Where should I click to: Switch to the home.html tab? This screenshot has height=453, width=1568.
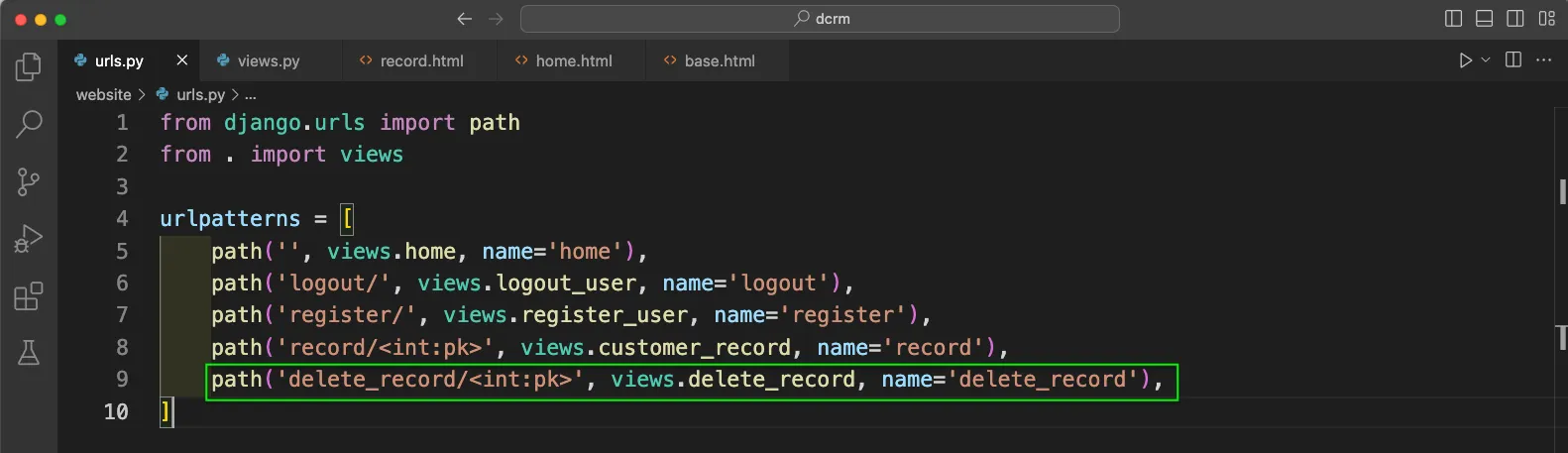[574, 60]
